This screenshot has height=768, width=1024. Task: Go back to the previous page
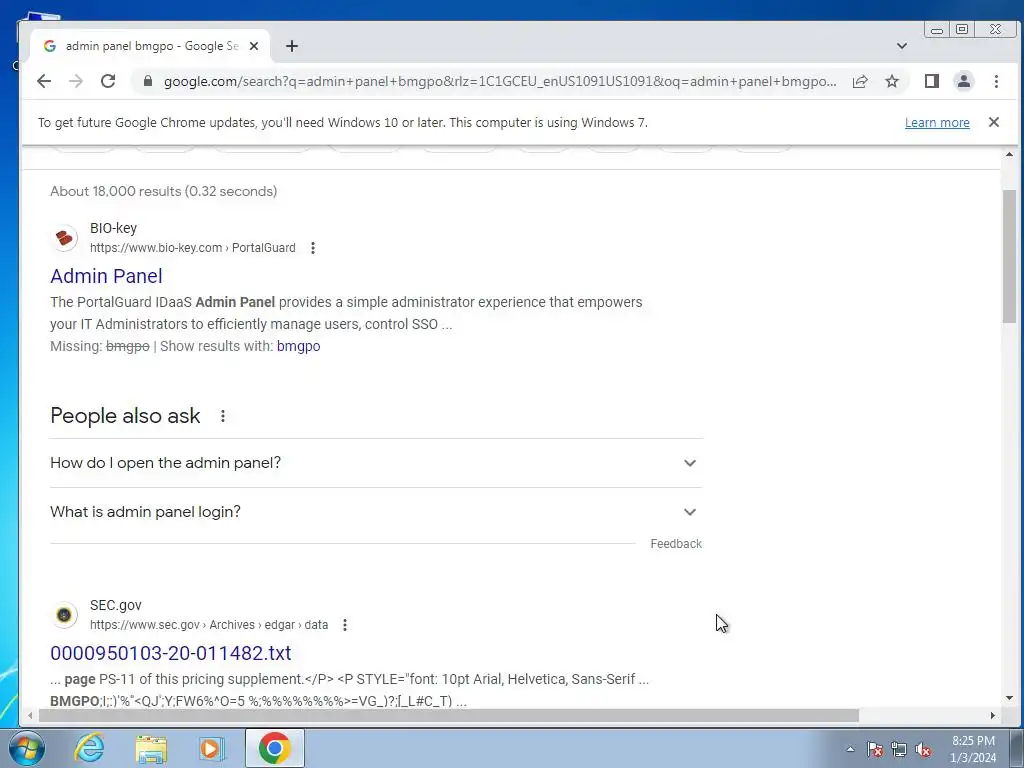coord(44,81)
